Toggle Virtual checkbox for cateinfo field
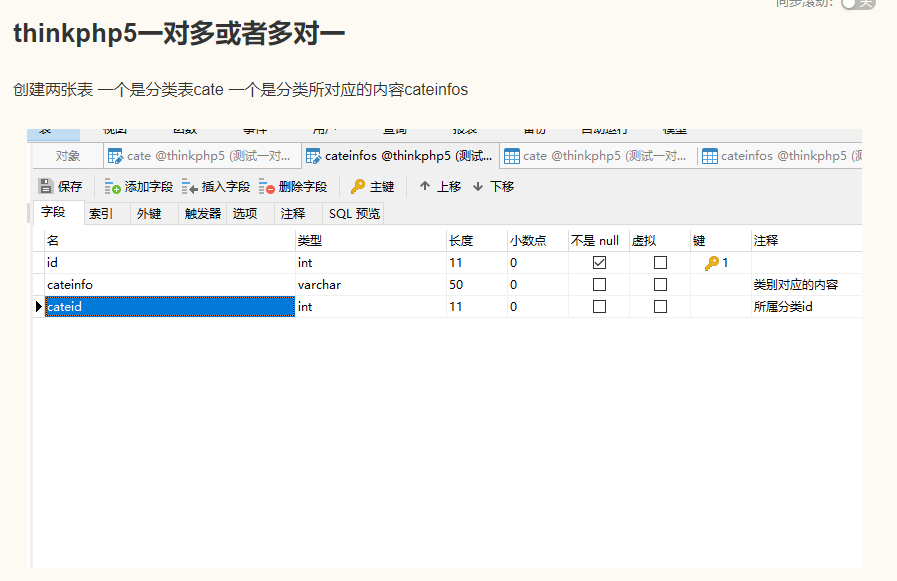The image size is (897, 581). 660,284
